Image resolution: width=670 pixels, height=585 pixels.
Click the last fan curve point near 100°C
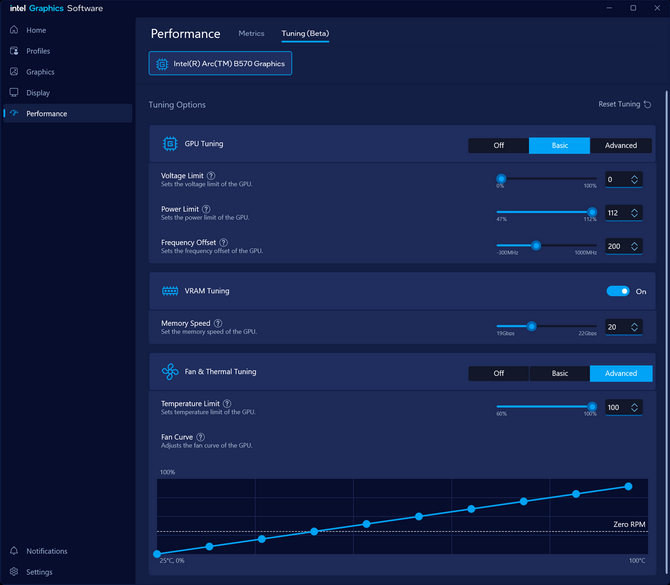(x=628, y=486)
